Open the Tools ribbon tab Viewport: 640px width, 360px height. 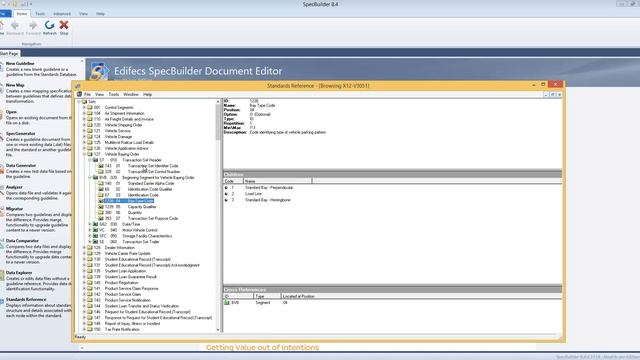click(x=40, y=14)
